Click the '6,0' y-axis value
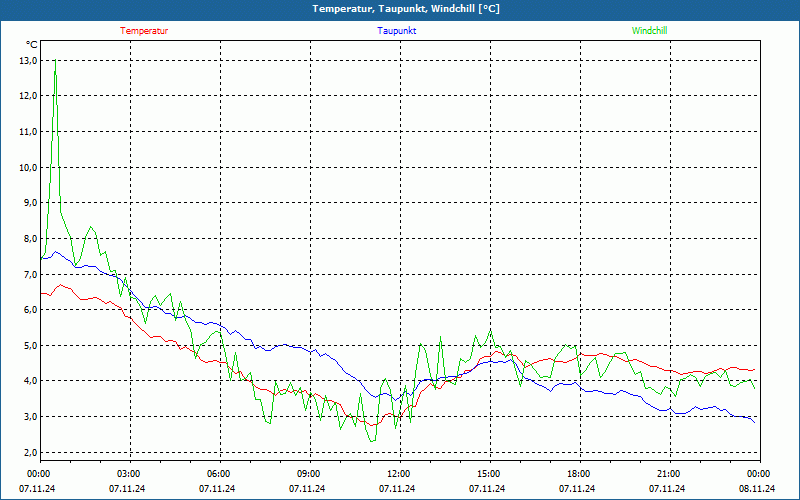The height and width of the screenshot is (500, 800). (30, 310)
